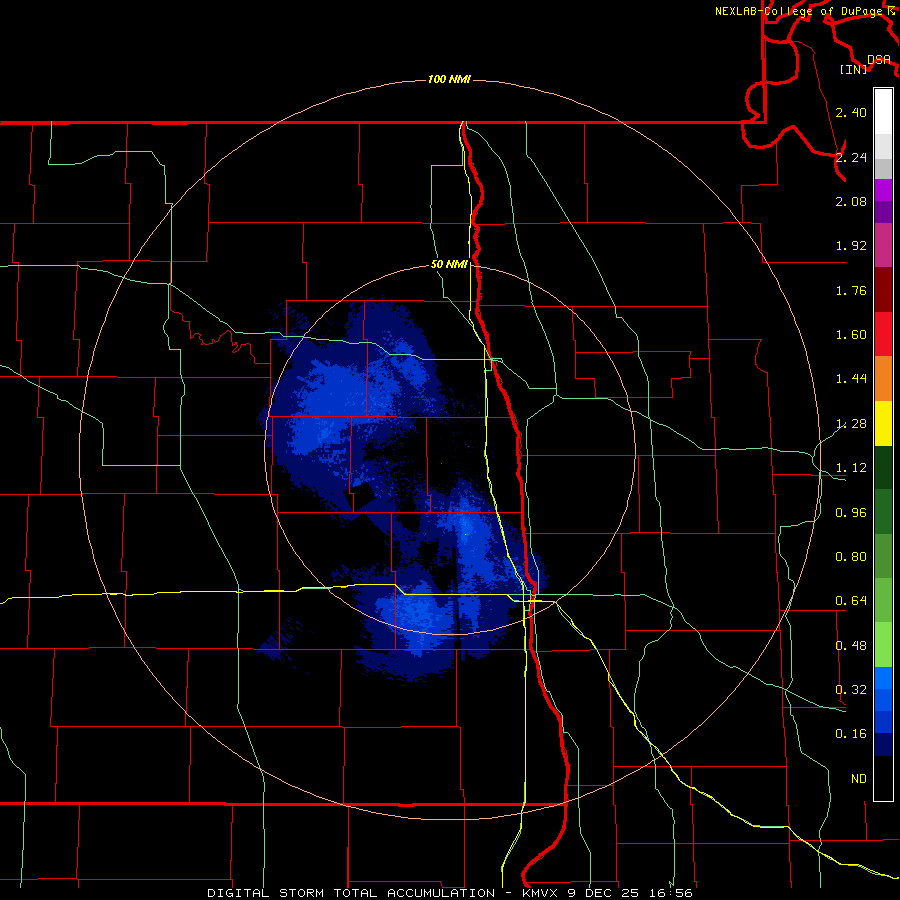Pick the white swatch atop the legend
Image resolution: width=900 pixels, height=900 pixels.
coord(883,112)
